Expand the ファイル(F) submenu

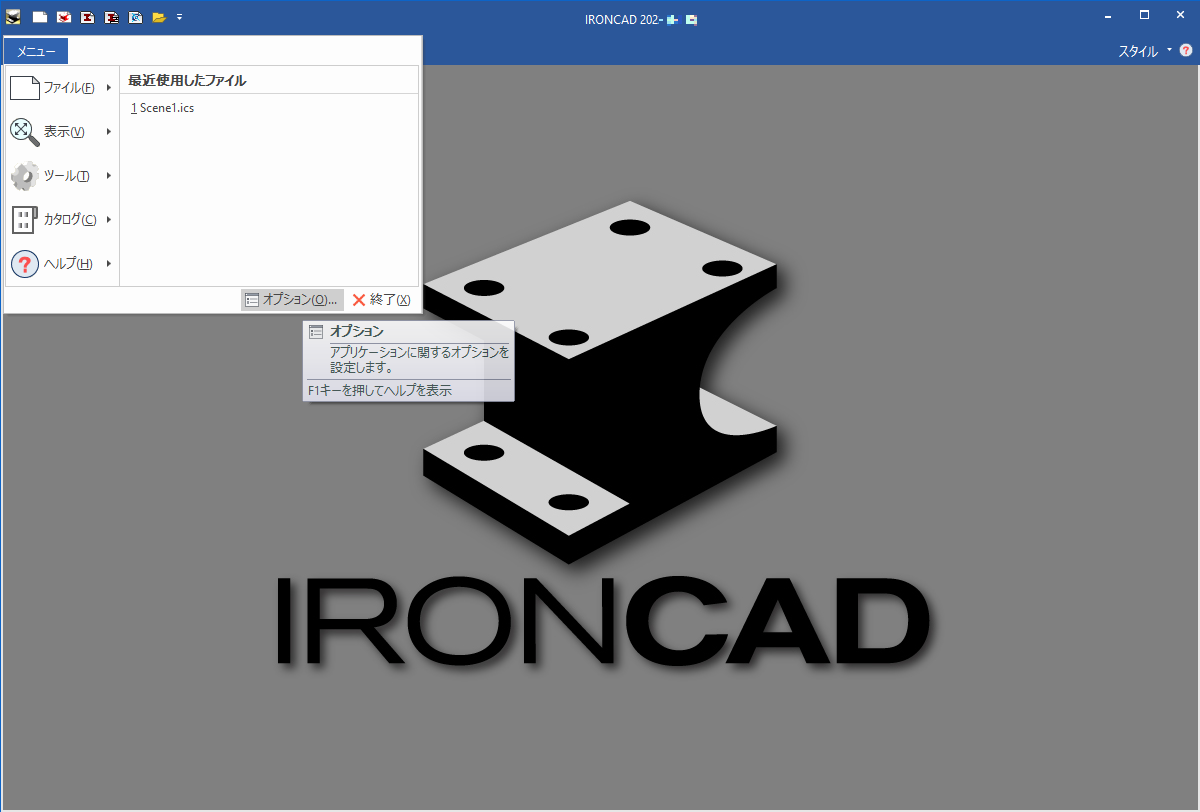[61, 88]
